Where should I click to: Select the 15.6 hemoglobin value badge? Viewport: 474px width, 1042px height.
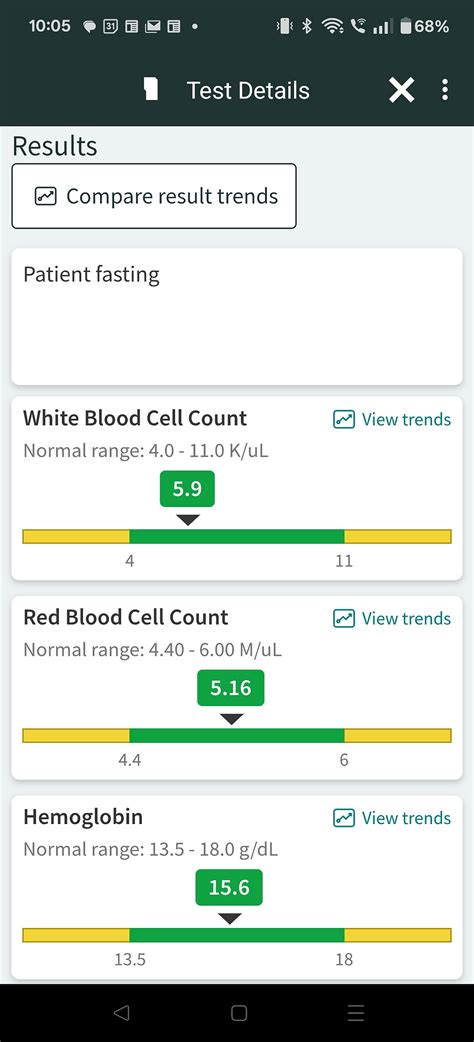229,888
